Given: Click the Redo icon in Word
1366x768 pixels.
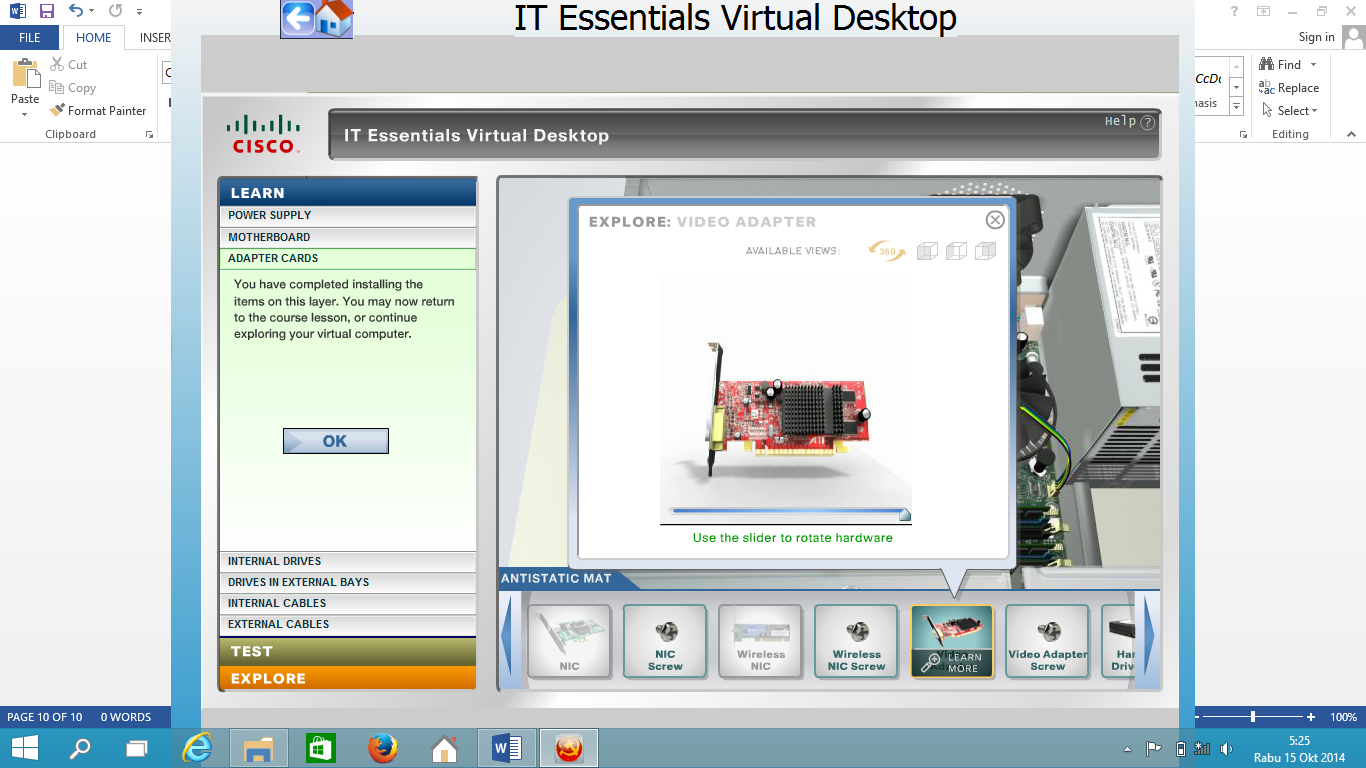Looking at the screenshot, I should click(x=115, y=12).
